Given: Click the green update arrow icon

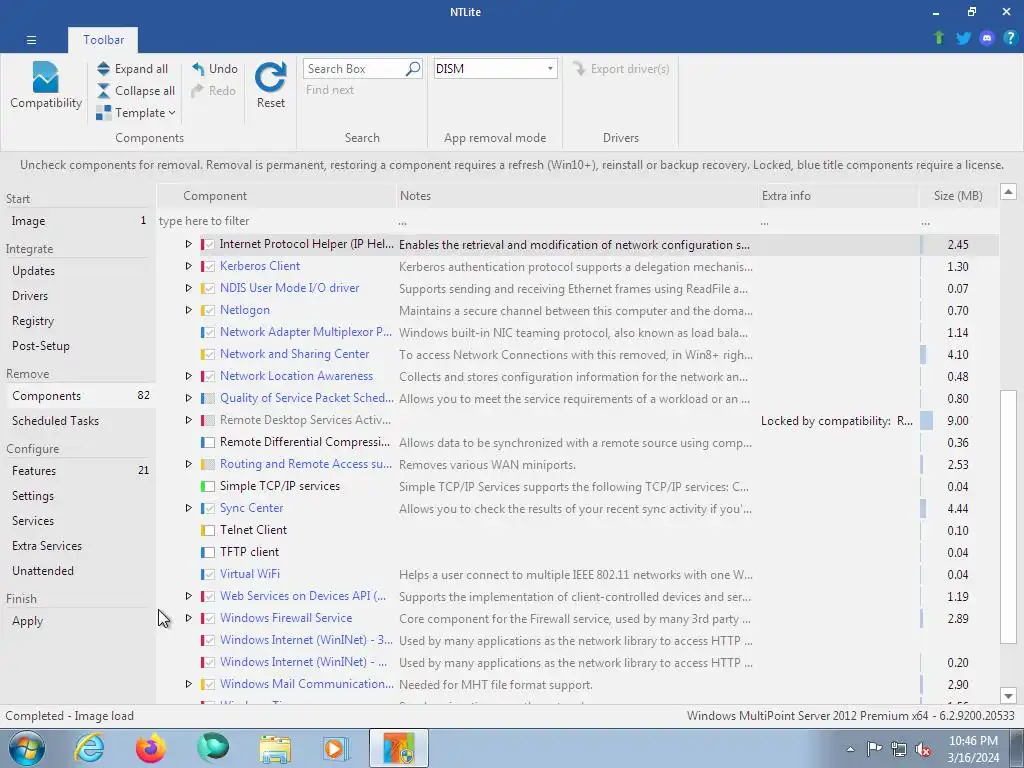Looking at the screenshot, I should (x=939, y=38).
